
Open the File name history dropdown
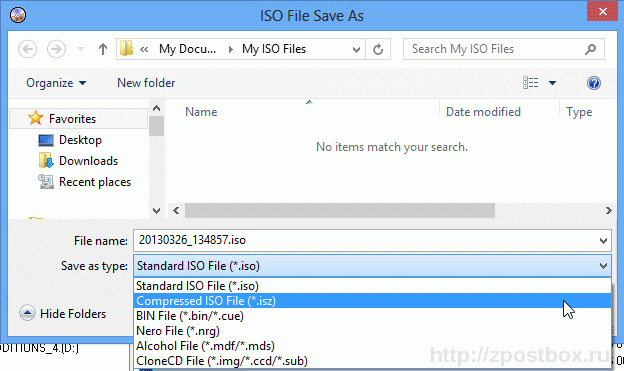click(603, 241)
